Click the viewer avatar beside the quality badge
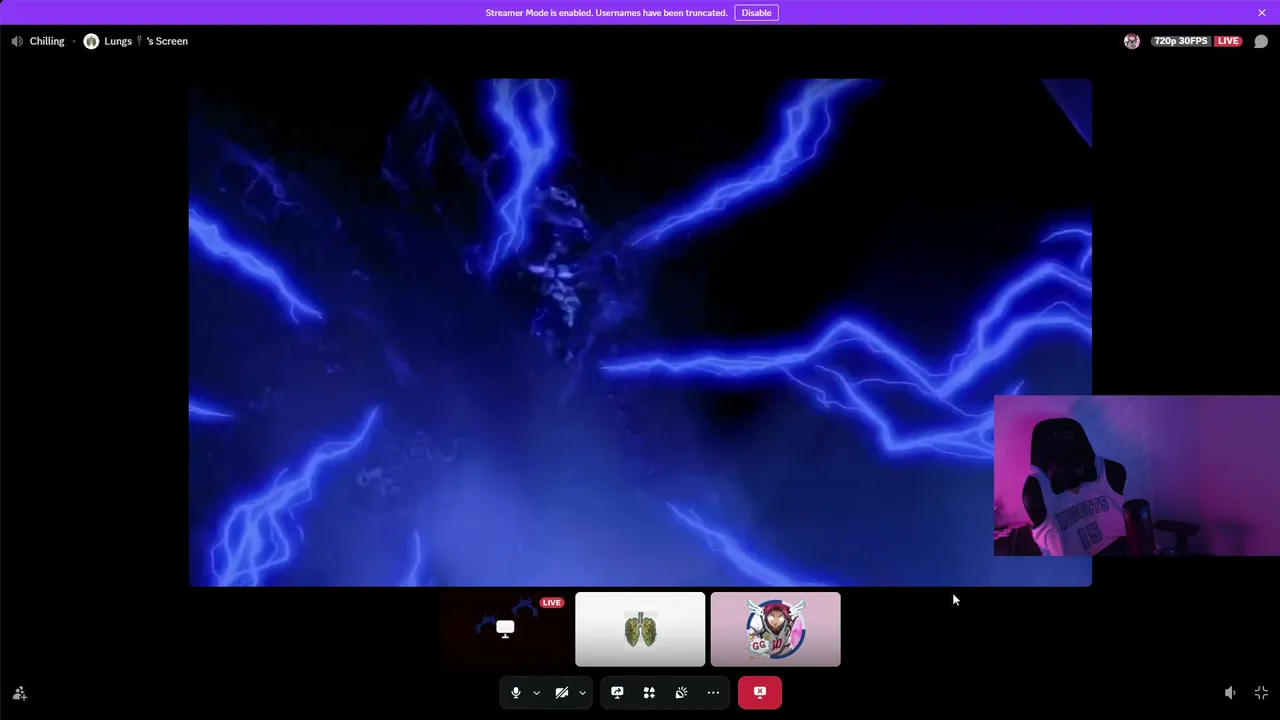 pyautogui.click(x=1132, y=41)
